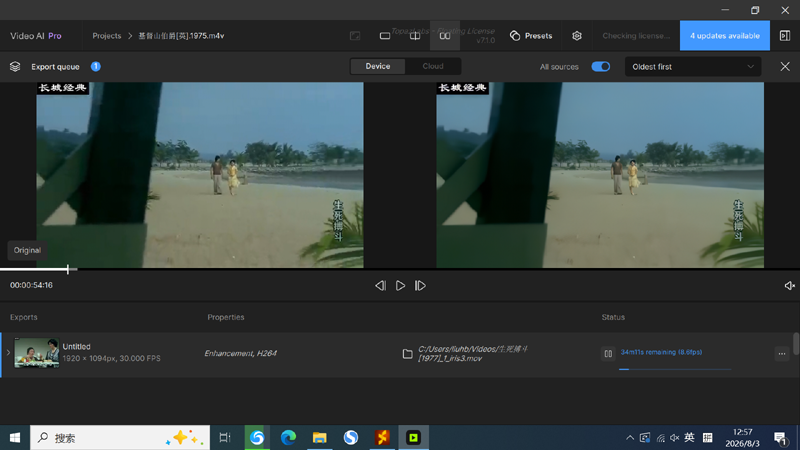
Task: Expand the Untitled export row
Action: [8, 353]
